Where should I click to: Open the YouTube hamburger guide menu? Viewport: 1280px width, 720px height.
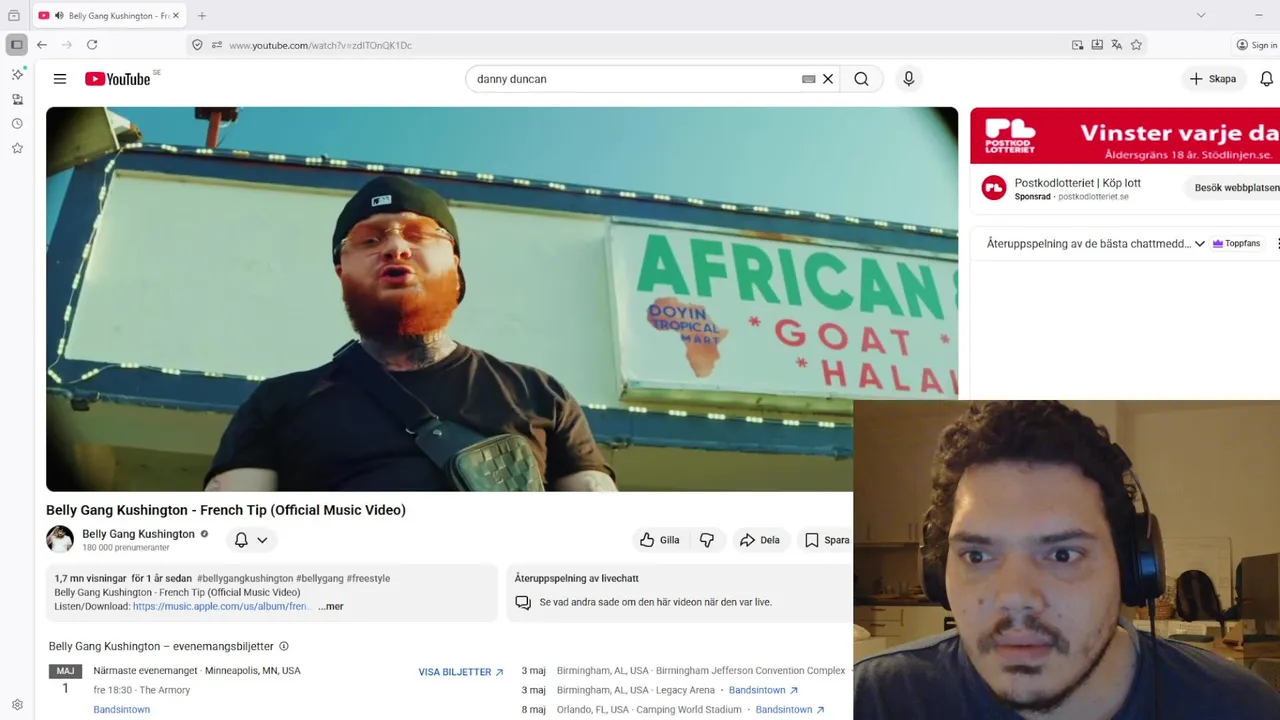coord(60,79)
